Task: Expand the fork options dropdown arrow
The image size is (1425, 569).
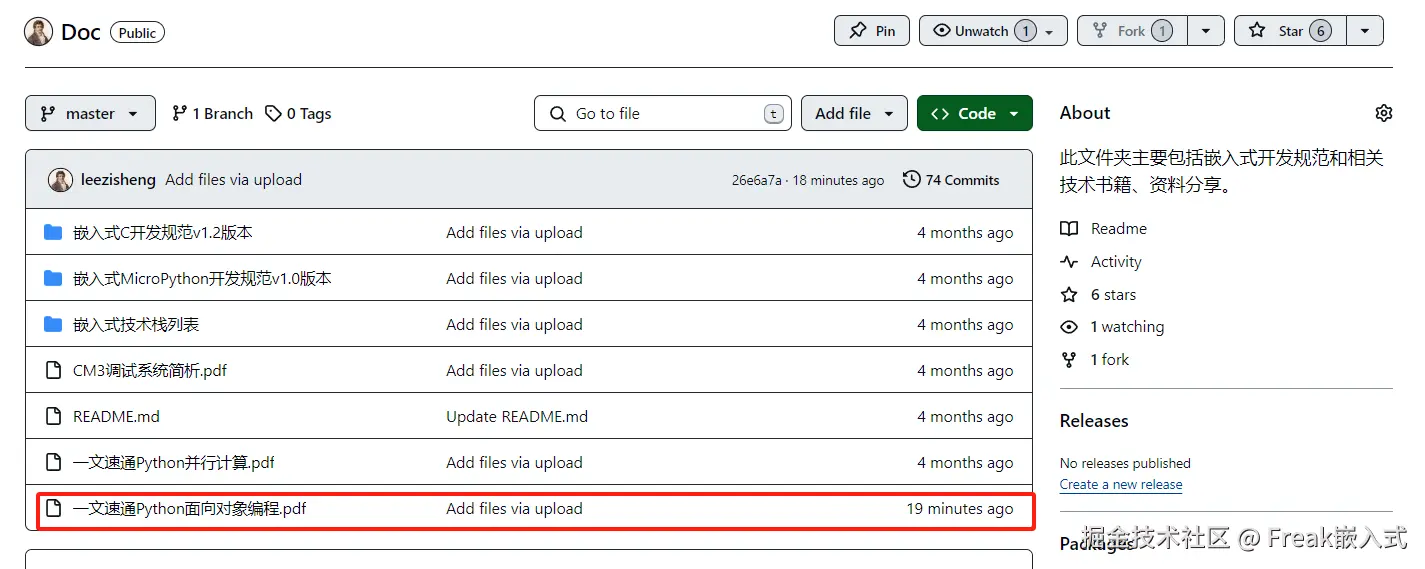Action: (1206, 31)
